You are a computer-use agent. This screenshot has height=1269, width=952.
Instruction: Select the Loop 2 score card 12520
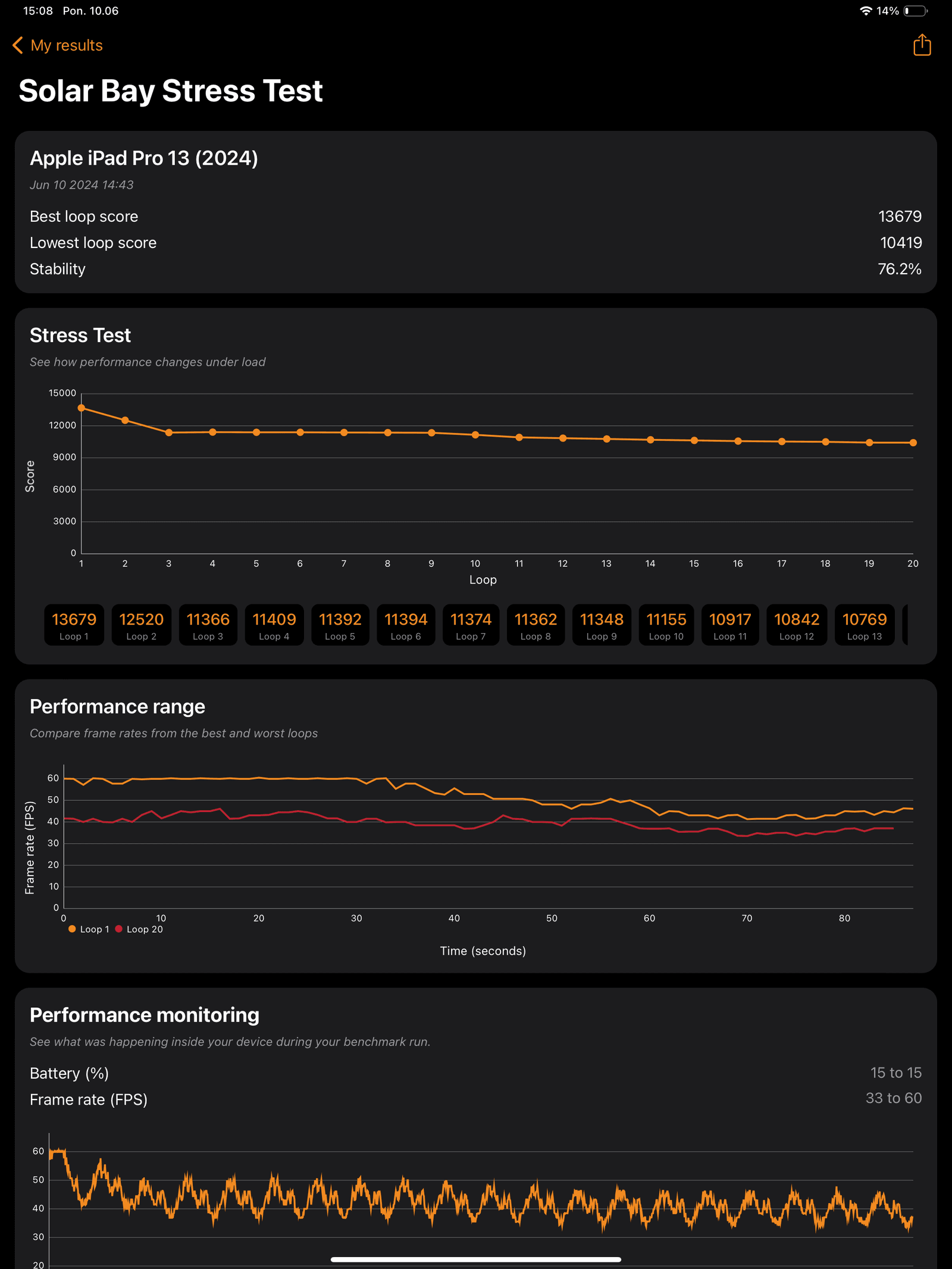(x=141, y=625)
